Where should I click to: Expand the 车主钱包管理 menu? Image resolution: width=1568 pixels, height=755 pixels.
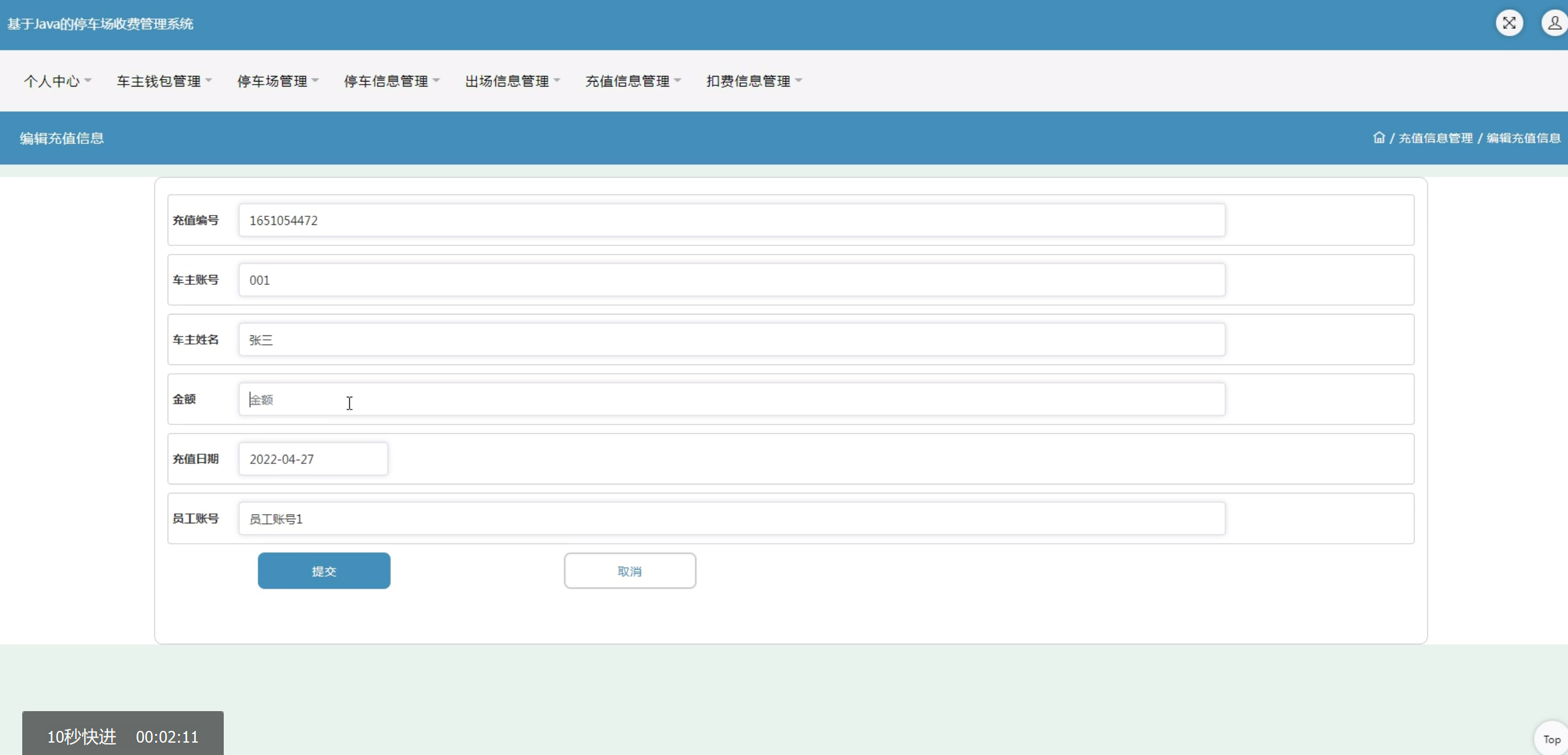(x=164, y=81)
